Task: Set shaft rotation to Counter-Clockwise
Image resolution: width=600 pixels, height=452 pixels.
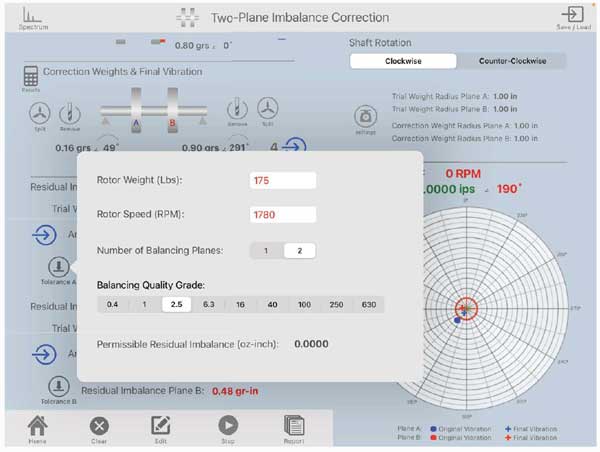Action: pyautogui.click(x=512, y=61)
